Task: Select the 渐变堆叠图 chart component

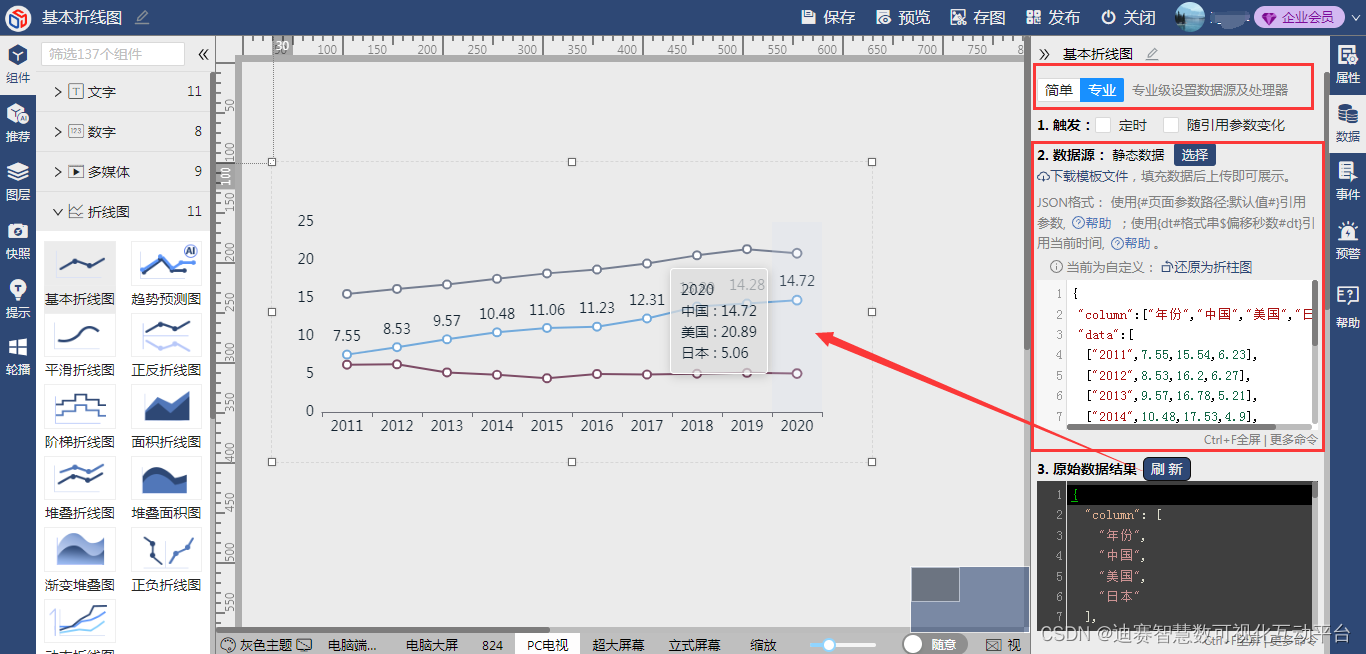Action: pyautogui.click(x=80, y=560)
